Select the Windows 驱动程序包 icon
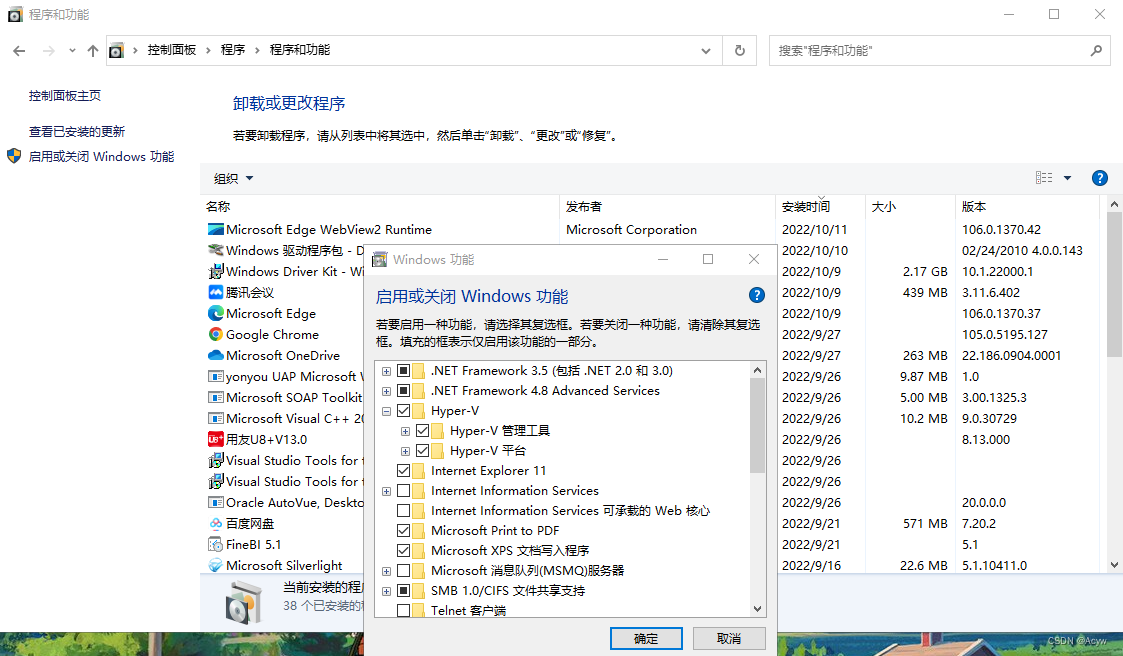Image resolution: width=1123 pixels, height=656 pixels. tap(216, 250)
